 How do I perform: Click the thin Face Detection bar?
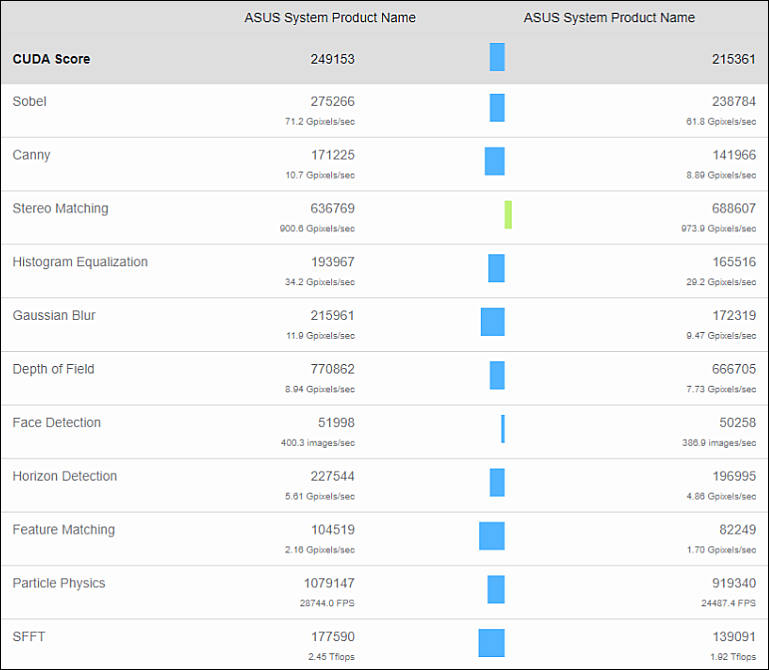pyautogui.click(x=503, y=429)
